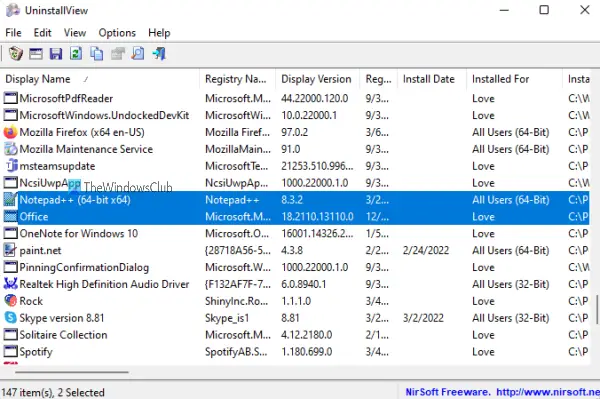The width and height of the screenshot is (600, 399).
Task: Select the Mozilla Maintenance Service entry
Action: tap(86, 149)
